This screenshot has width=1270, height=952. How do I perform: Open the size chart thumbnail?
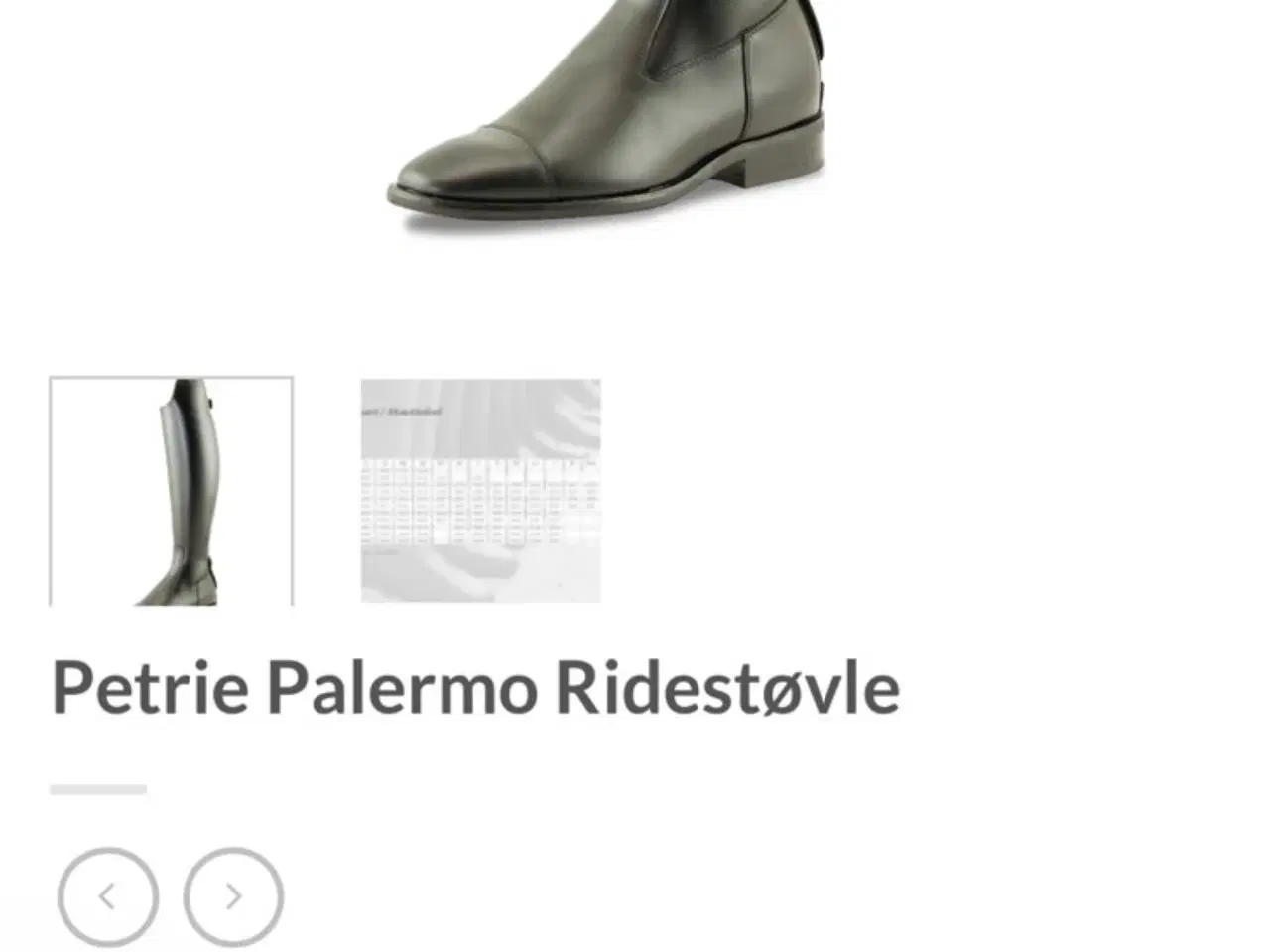pyautogui.click(x=480, y=491)
